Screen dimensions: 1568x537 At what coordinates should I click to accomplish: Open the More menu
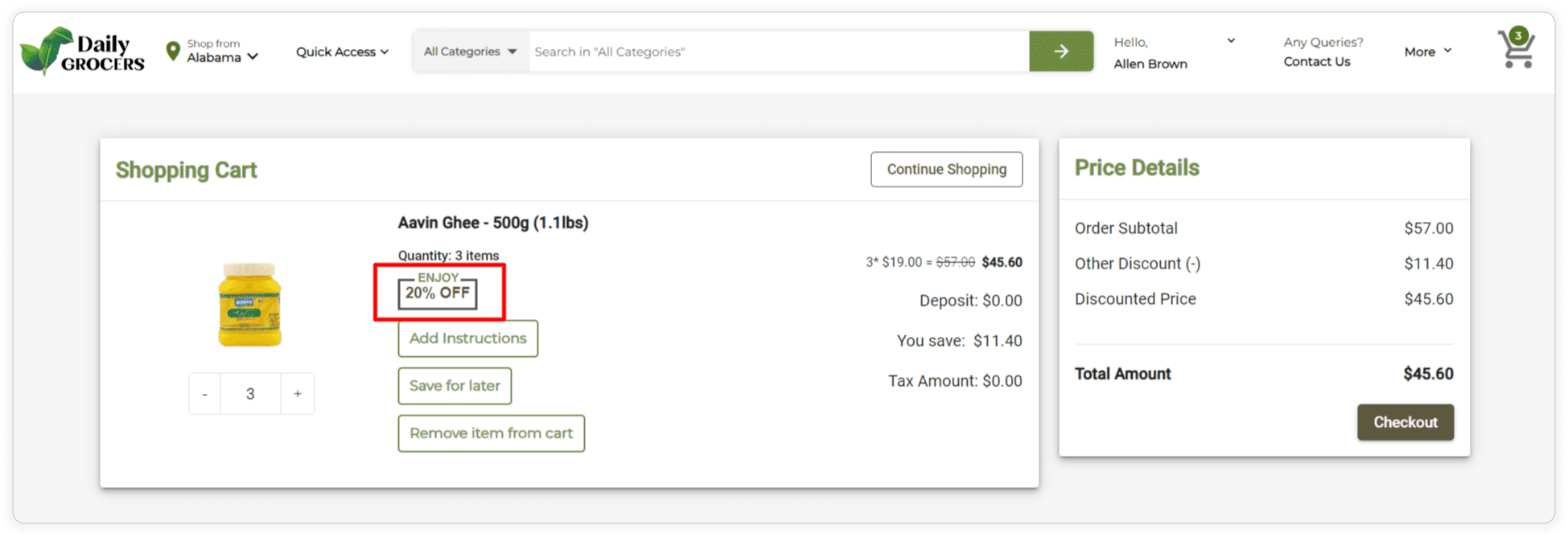(x=1427, y=51)
